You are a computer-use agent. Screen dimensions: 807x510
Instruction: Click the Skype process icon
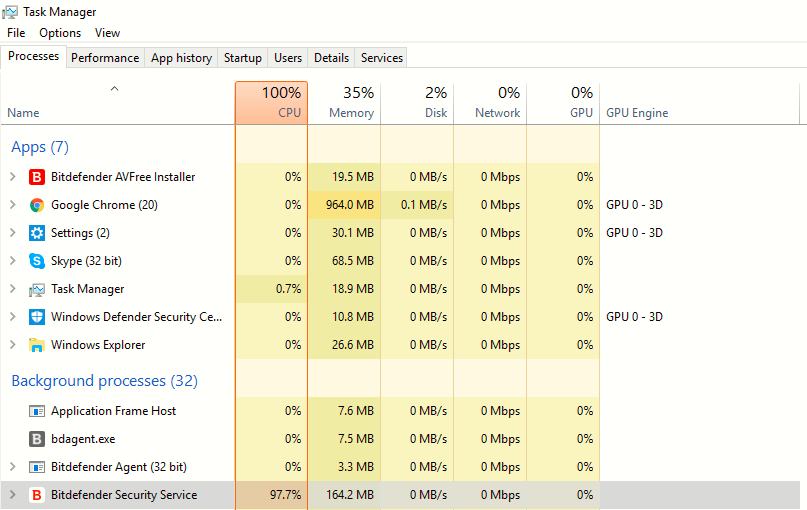[x=37, y=261]
